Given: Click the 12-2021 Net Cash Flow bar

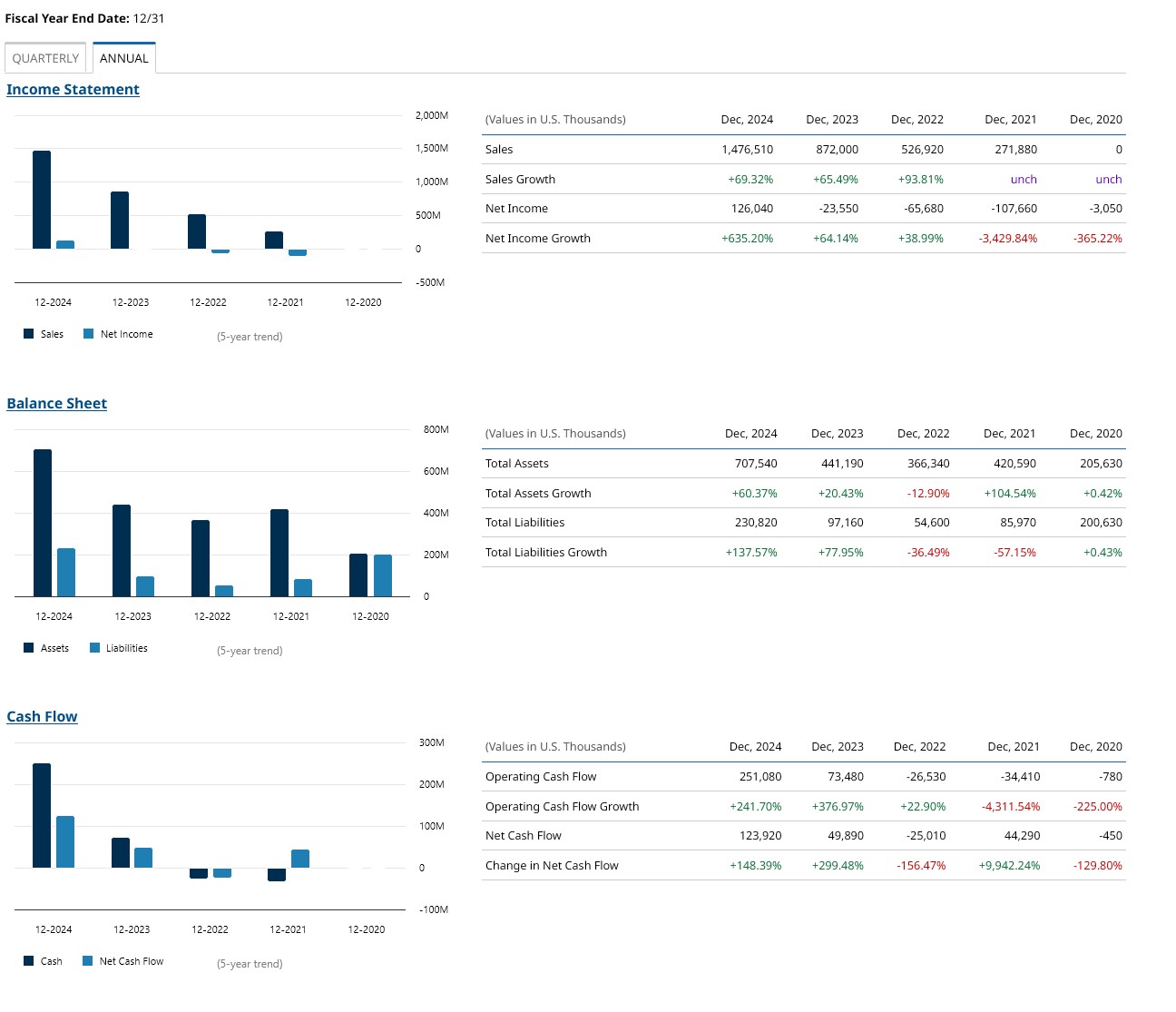Looking at the screenshot, I should pyautogui.click(x=300, y=859).
